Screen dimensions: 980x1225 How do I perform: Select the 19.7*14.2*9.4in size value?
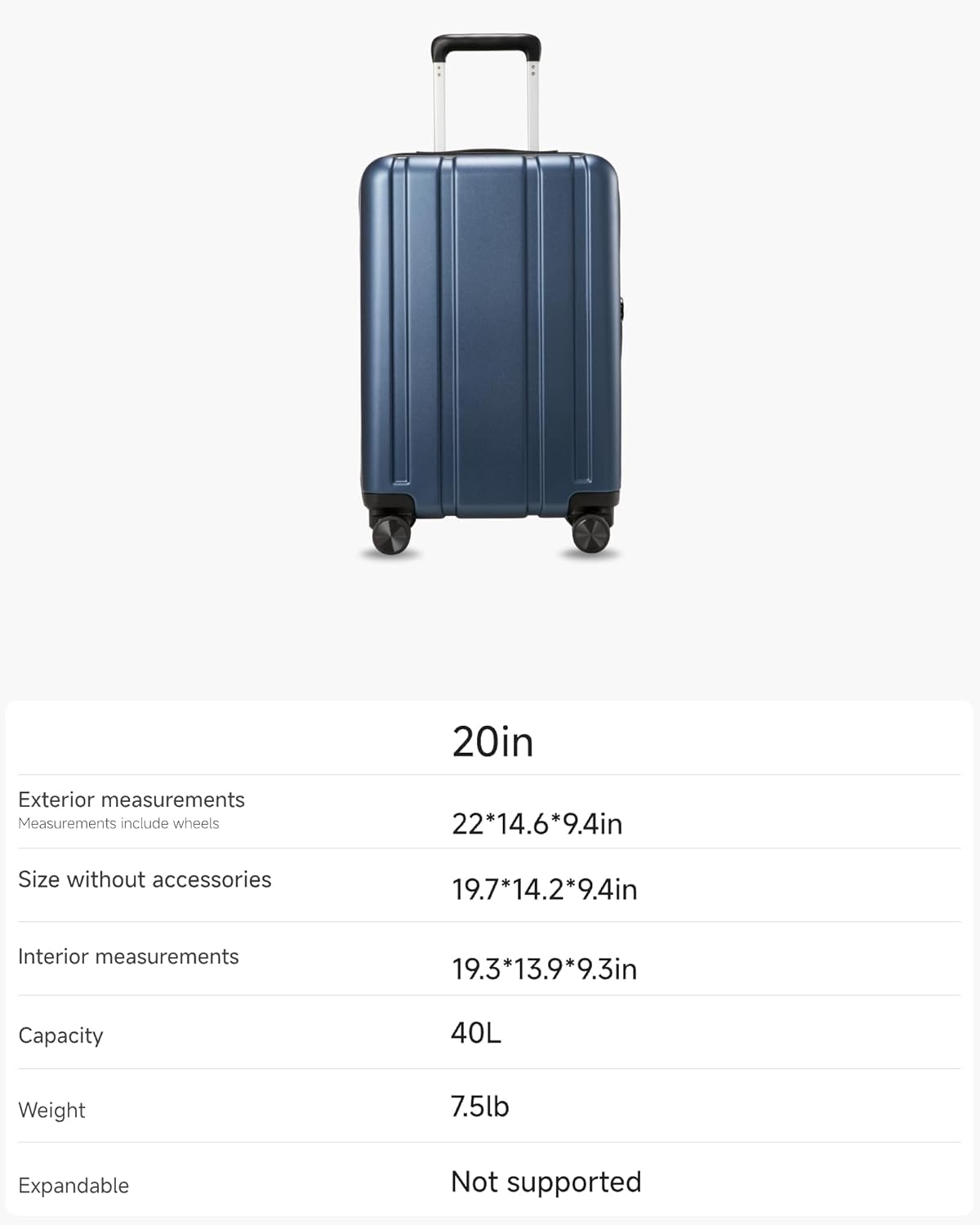coord(545,889)
